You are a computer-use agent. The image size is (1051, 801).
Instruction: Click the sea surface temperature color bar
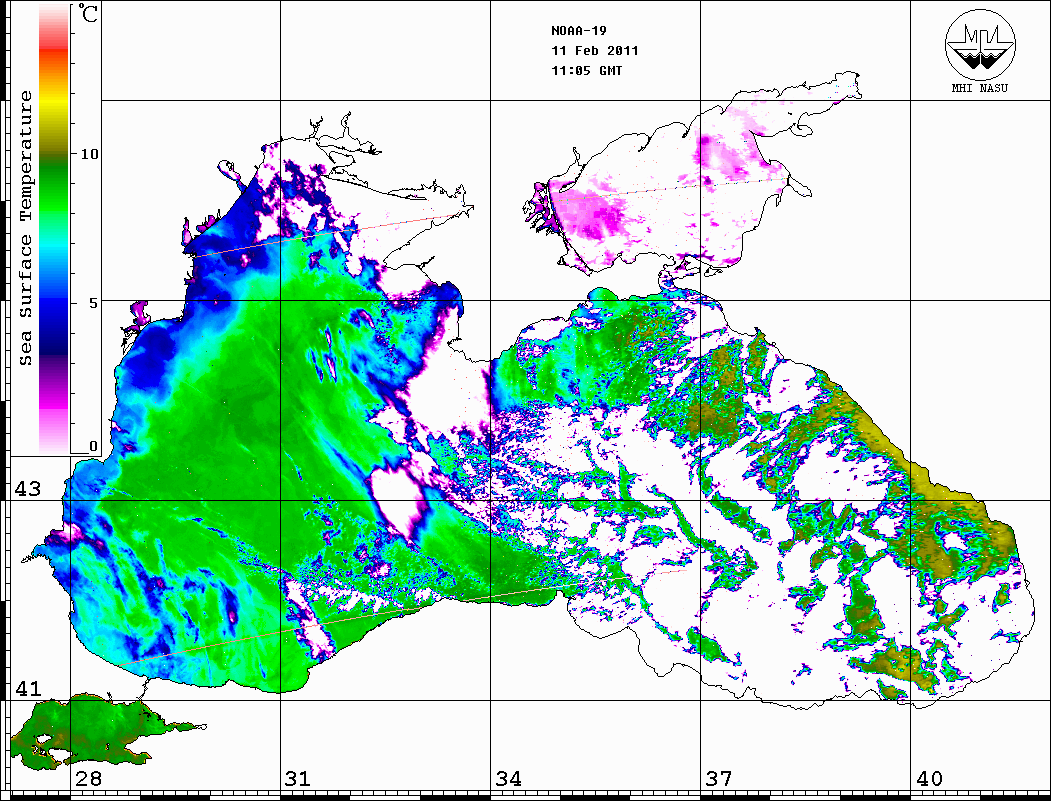[x=54, y=228]
